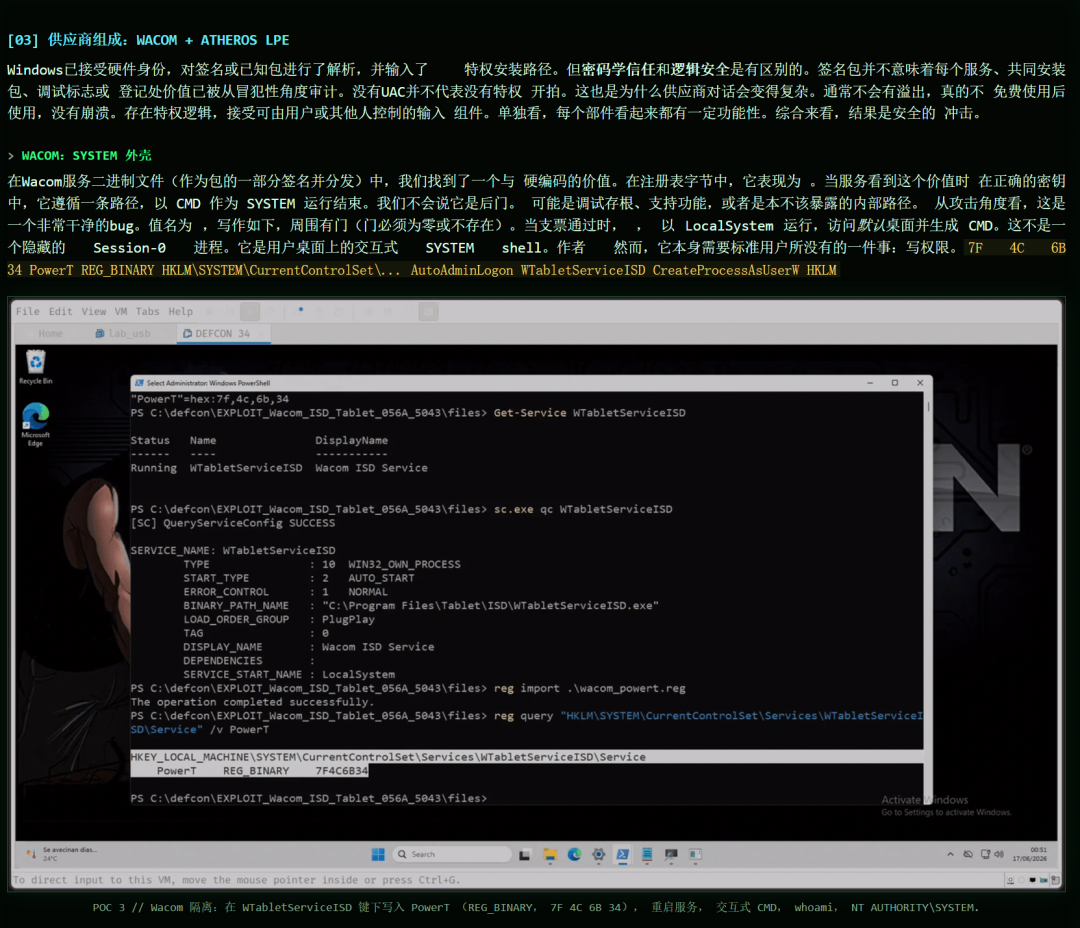1080x928 pixels.
Task: Maximize the PowerShell window
Action: [x=895, y=382]
